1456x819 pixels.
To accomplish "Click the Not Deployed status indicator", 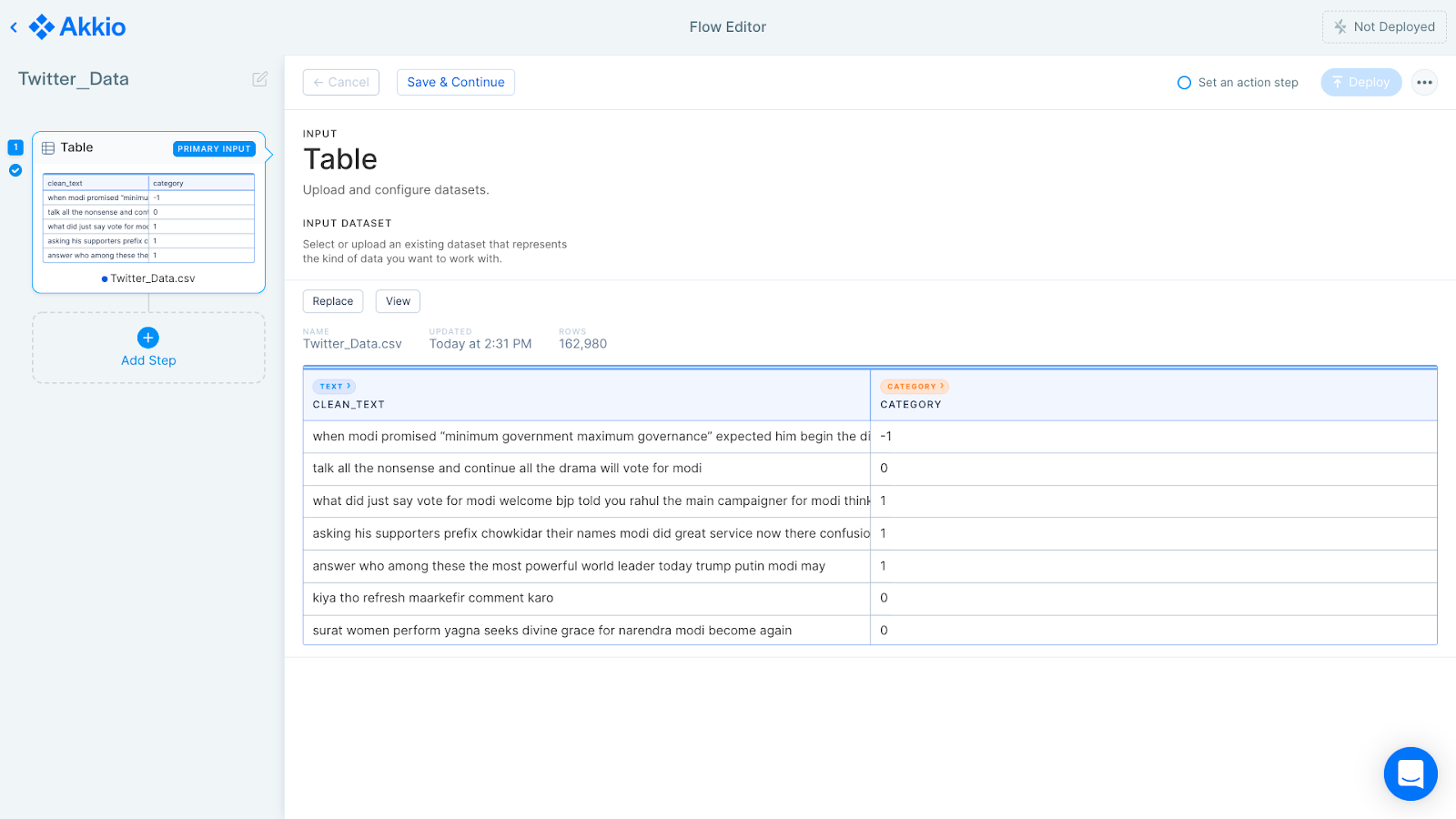I will pyautogui.click(x=1383, y=27).
